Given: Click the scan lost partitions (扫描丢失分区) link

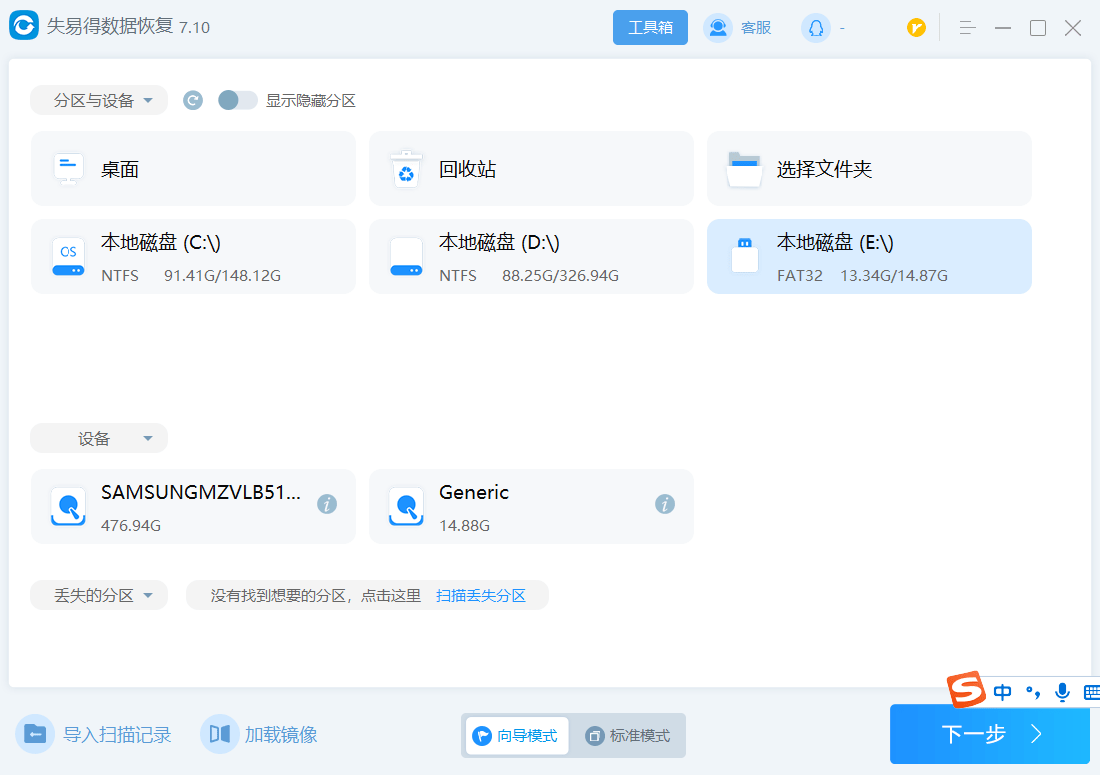Looking at the screenshot, I should 481,596.
